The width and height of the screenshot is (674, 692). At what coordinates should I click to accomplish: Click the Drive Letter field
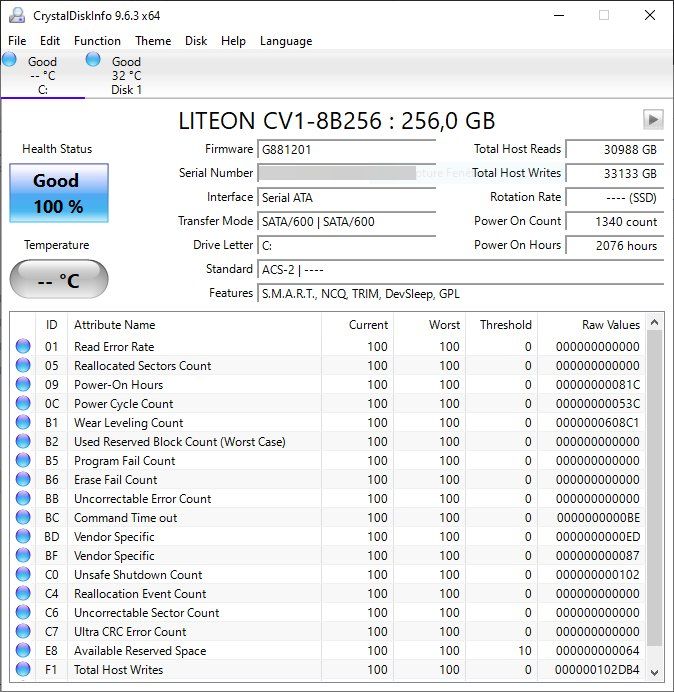(346, 245)
